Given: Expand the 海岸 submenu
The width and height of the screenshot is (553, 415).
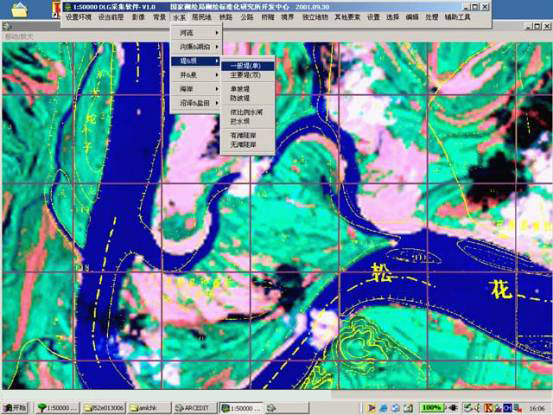Looking at the screenshot, I should point(196,89).
